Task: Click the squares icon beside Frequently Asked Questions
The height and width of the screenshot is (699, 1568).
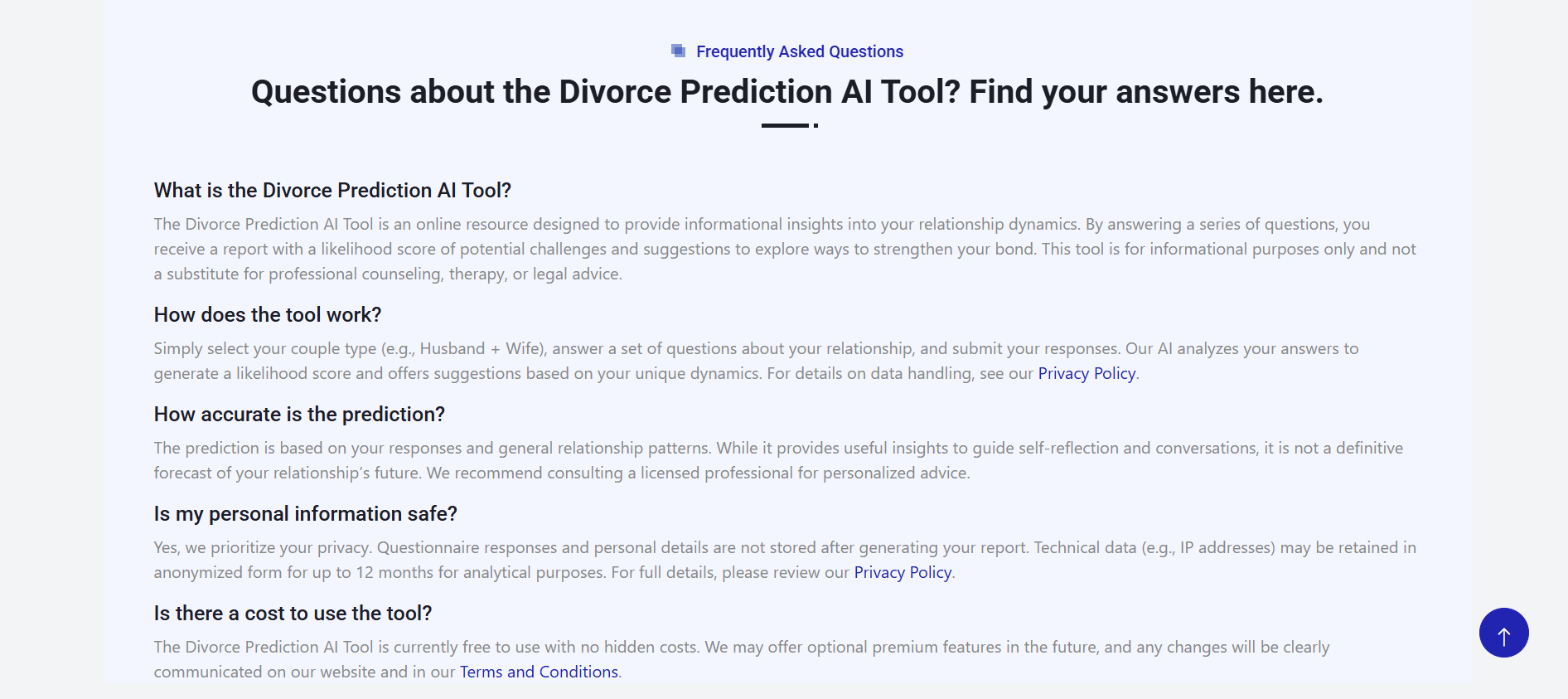Action: 678,51
